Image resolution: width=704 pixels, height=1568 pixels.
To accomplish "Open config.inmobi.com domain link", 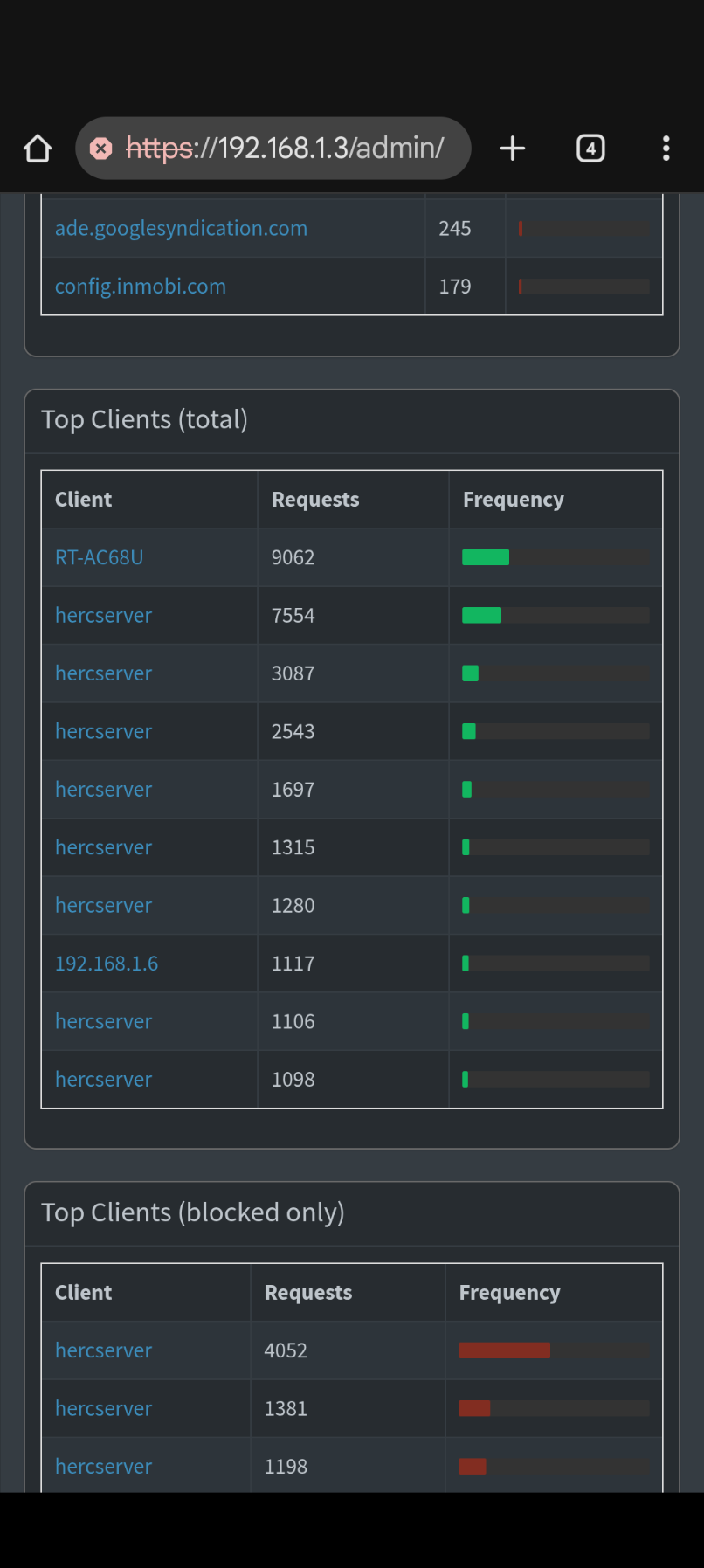I will (141, 287).
